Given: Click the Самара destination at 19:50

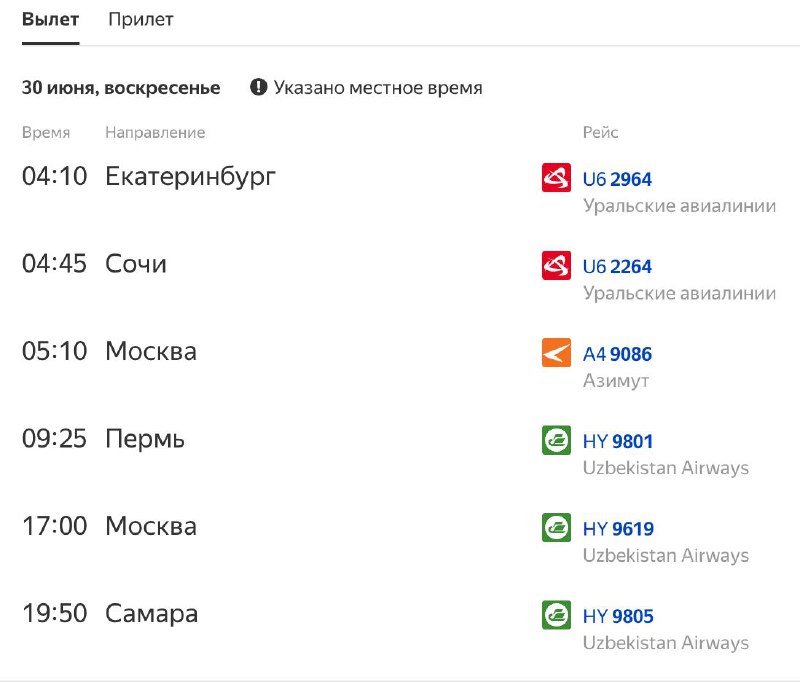Looking at the screenshot, I should point(152,614).
